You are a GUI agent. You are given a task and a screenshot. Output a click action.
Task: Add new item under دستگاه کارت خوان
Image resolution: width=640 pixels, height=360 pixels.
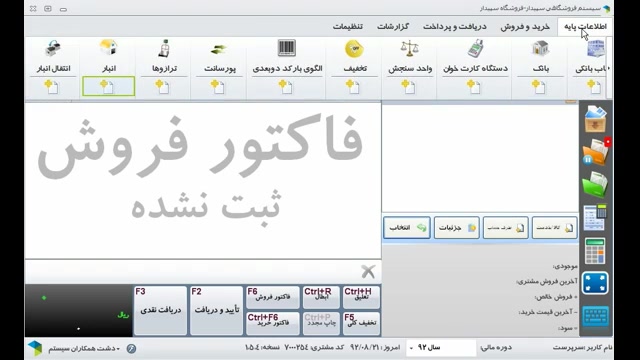click(473, 87)
